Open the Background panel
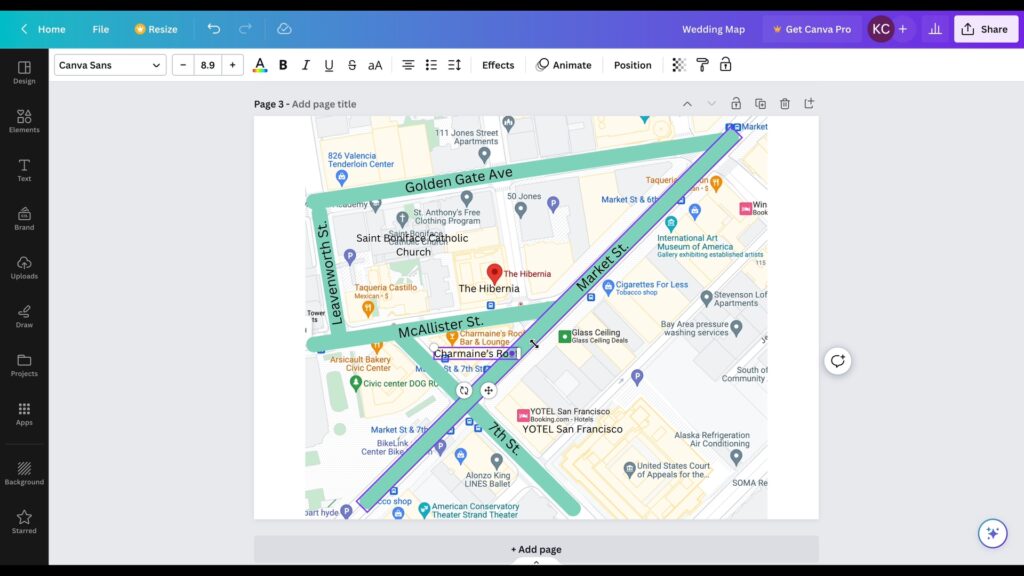The height and width of the screenshot is (576, 1024). (24, 473)
